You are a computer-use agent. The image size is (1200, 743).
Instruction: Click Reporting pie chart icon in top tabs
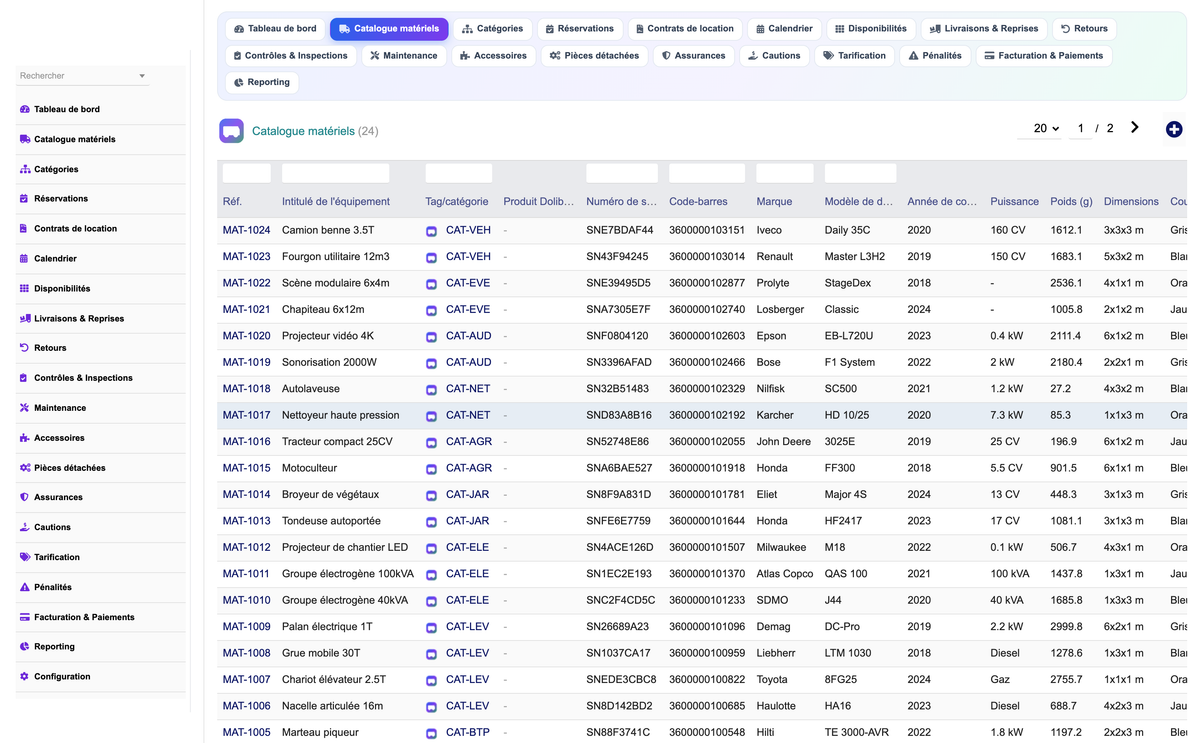239,83
